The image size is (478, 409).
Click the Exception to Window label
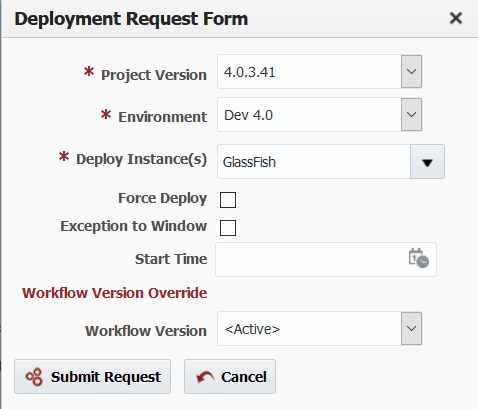click(134, 226)
